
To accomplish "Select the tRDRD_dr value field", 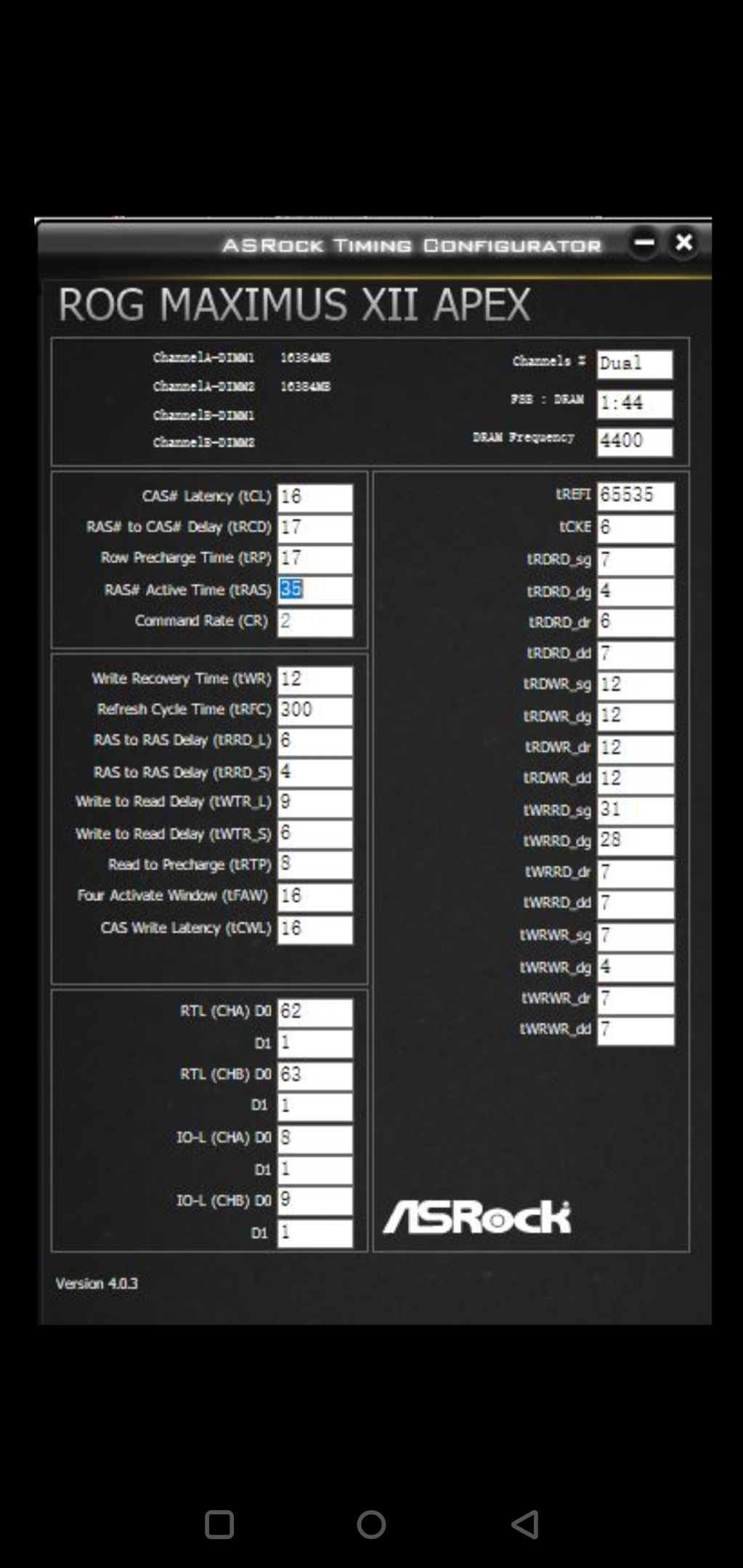I will 636,623.
